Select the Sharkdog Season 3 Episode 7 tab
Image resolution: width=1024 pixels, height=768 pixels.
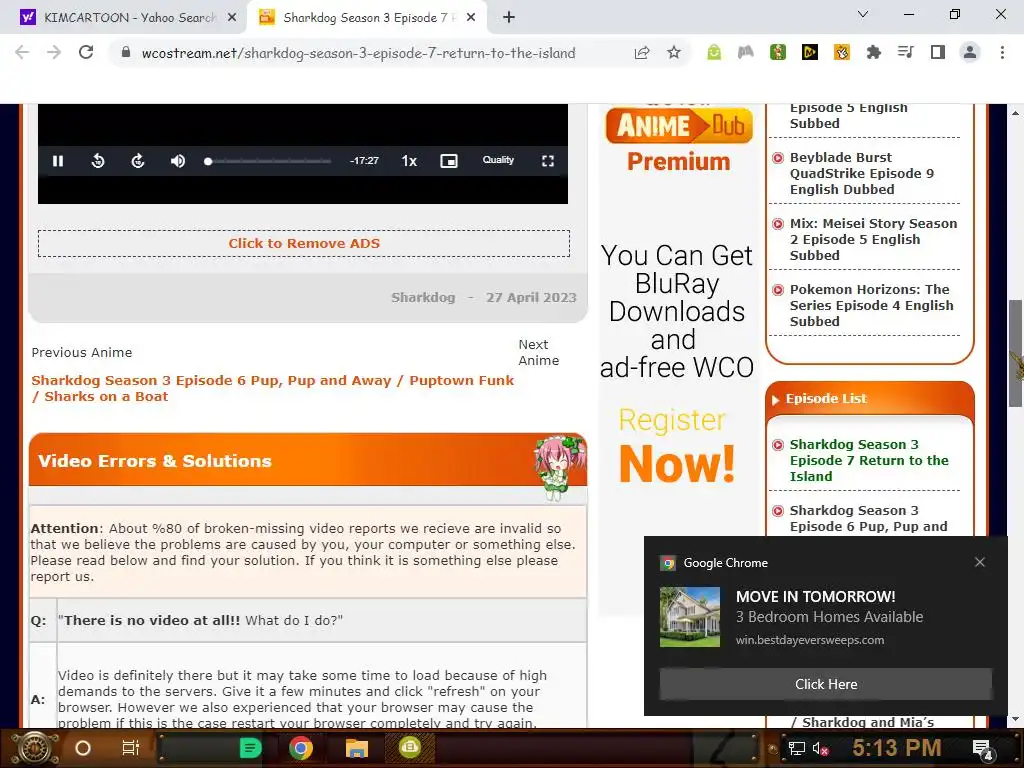tap(369, 18)
